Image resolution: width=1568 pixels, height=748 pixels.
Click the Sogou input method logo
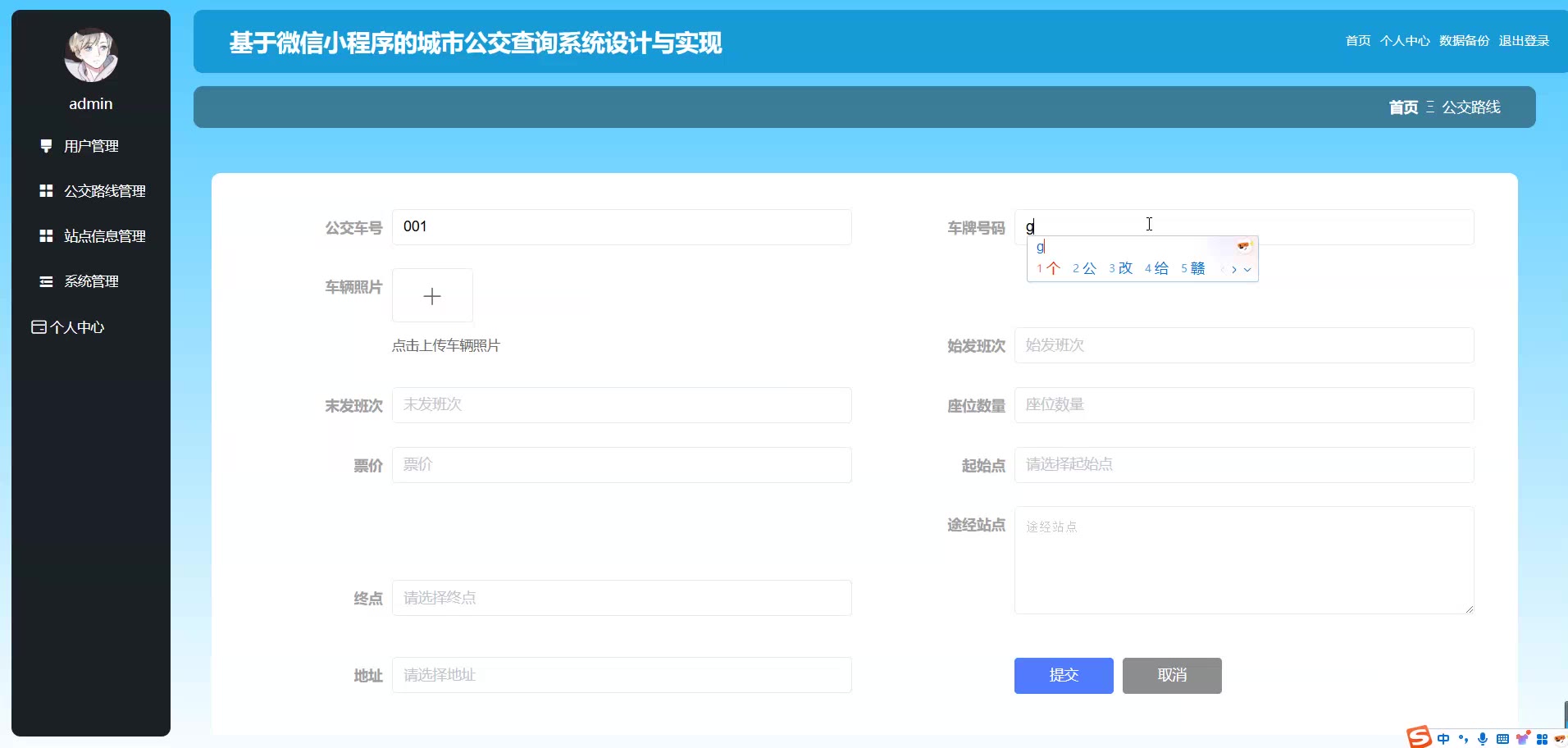tap(1419, 737)
